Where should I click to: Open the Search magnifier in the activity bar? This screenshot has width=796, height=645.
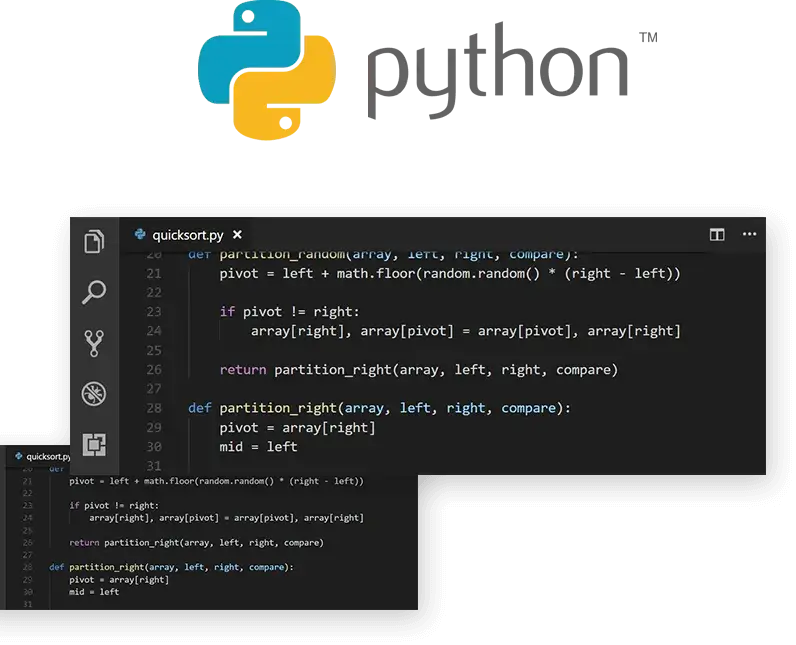coord(94,292)
